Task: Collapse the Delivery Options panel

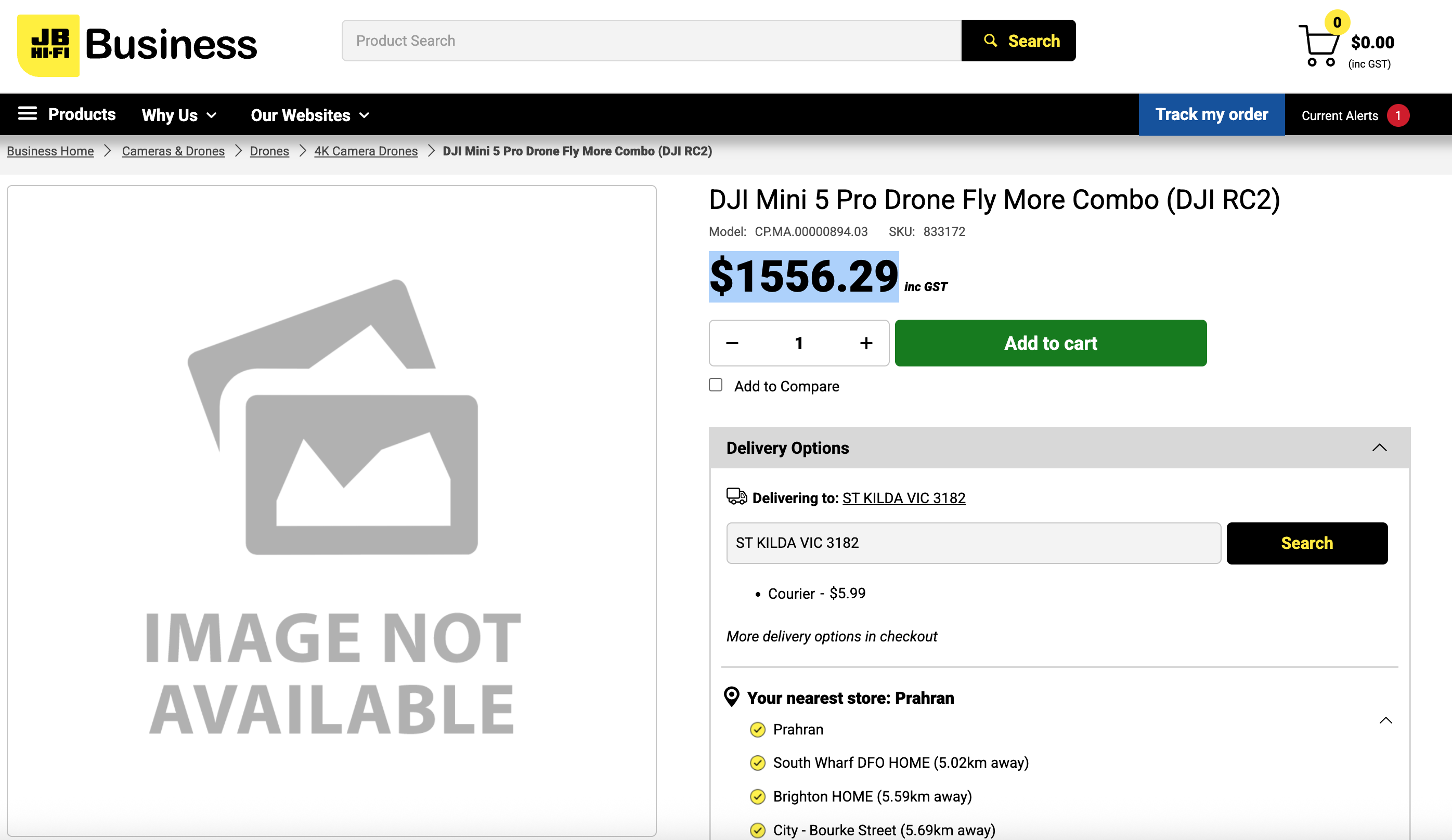Action: tap(1379, 448)
